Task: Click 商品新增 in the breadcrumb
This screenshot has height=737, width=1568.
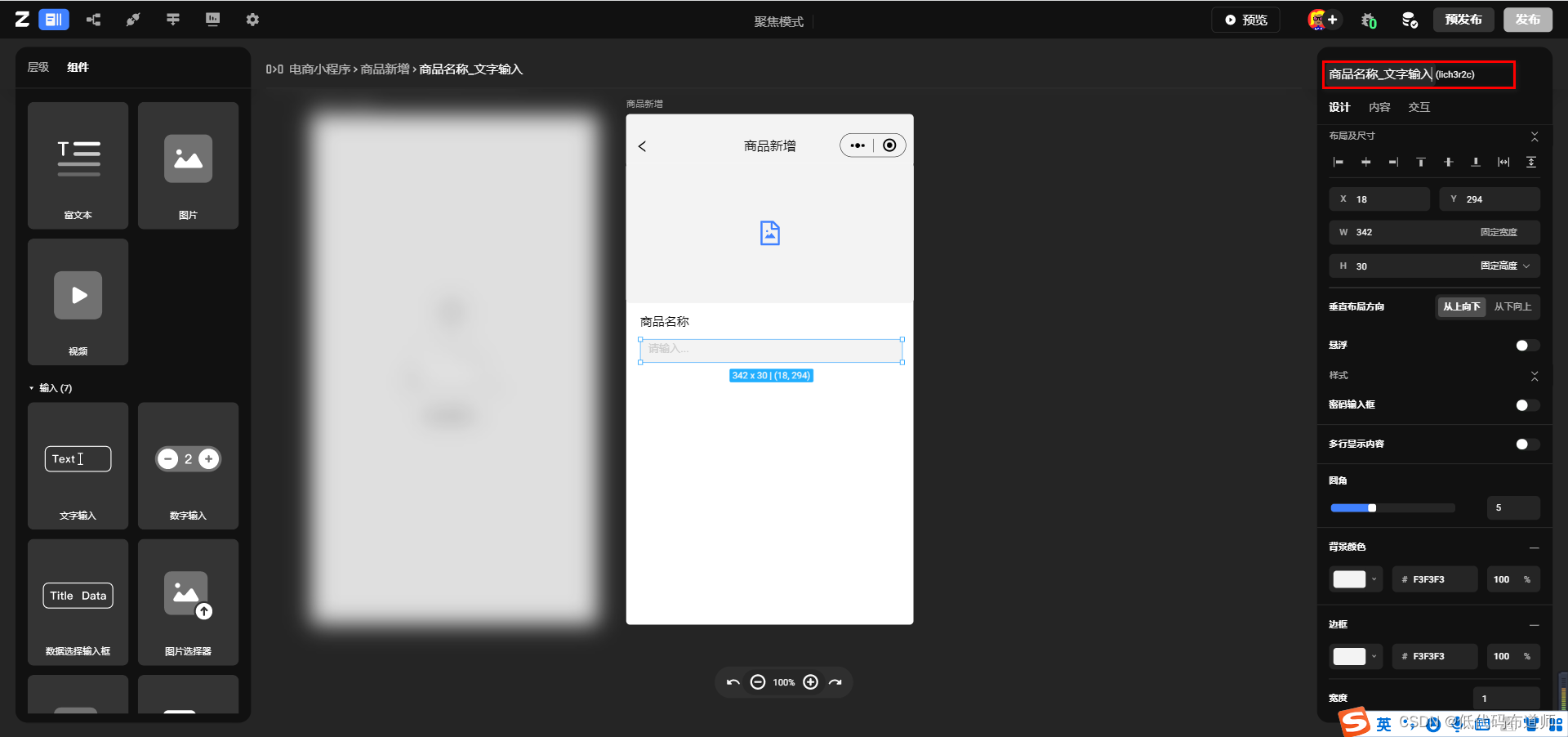Action: 385,69
